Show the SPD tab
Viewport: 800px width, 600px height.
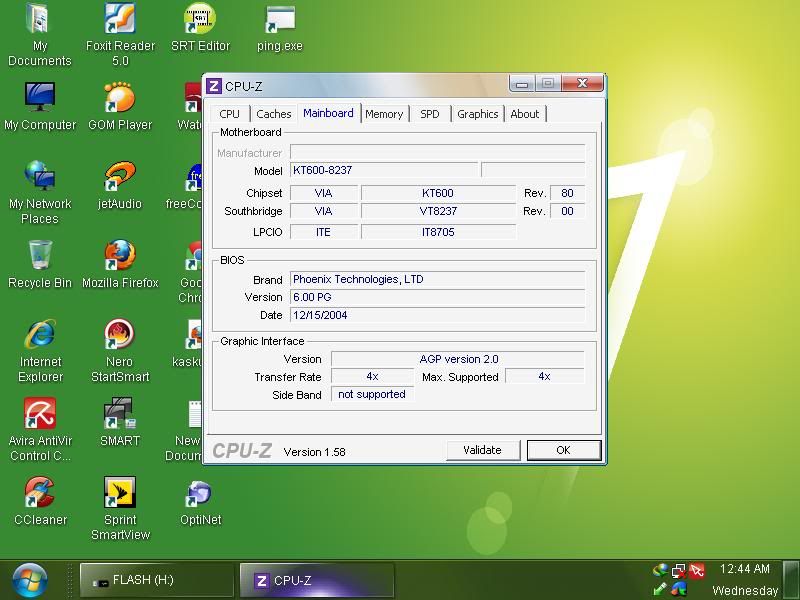pos(430,114)
